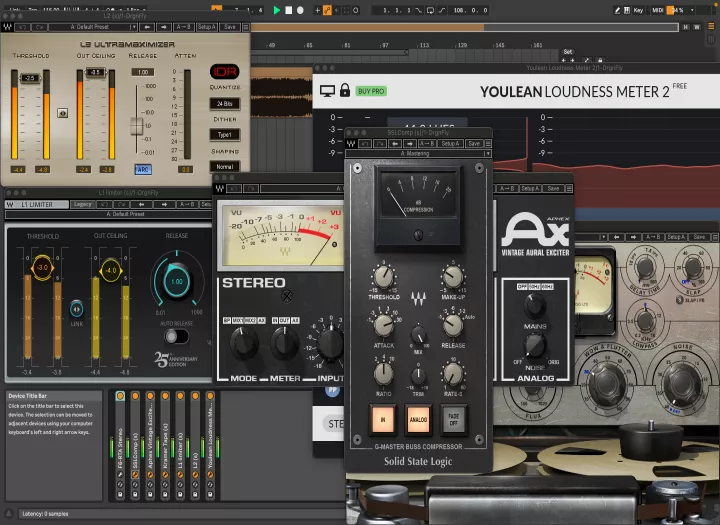Click the L1 threshold handle showing -3.0
The width and height of the screenshot is (720, 525).
(x=42, y=267)
